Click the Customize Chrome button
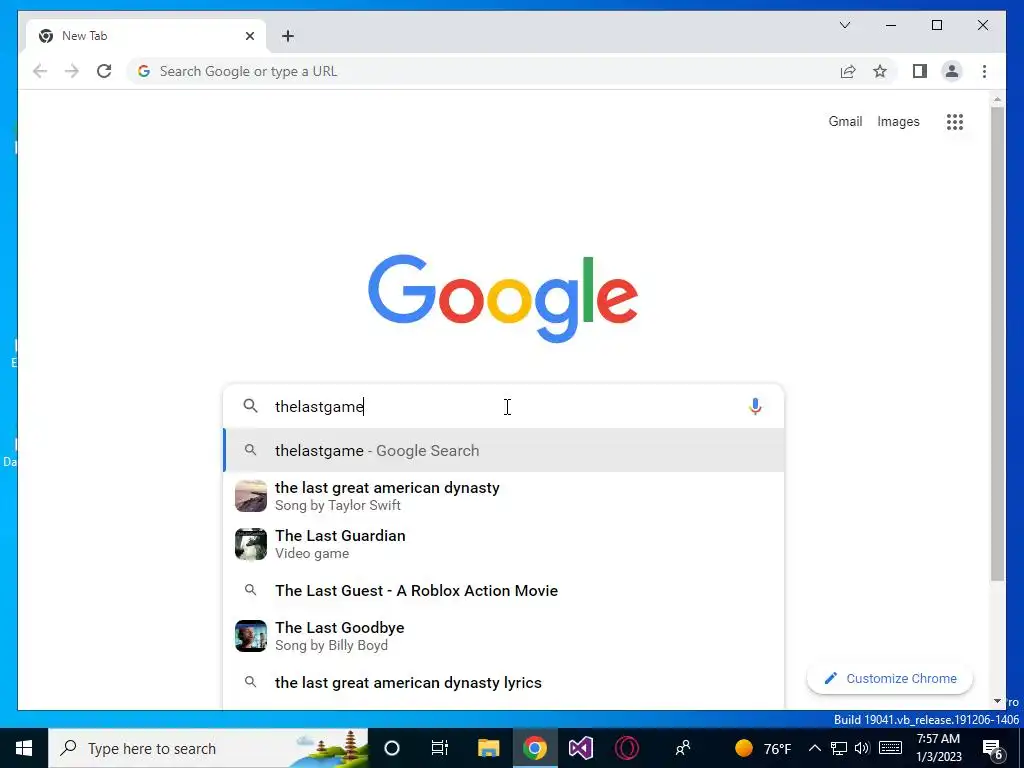The height and width of the screenshot is (768, 1024). coord(890,679)
